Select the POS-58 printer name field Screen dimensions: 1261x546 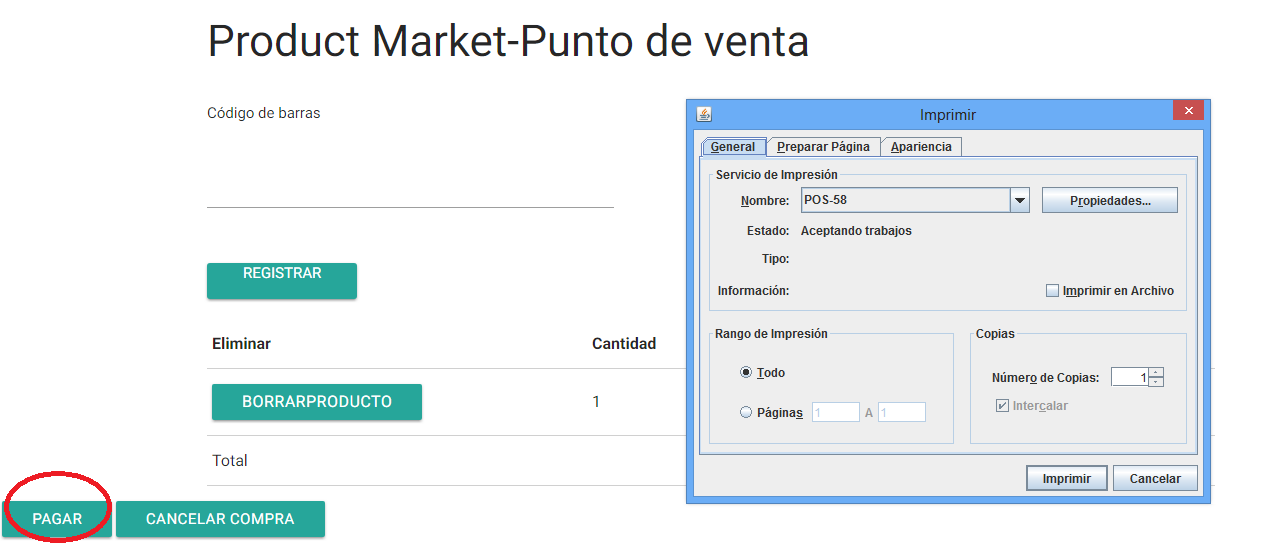[x=906, y=201]
